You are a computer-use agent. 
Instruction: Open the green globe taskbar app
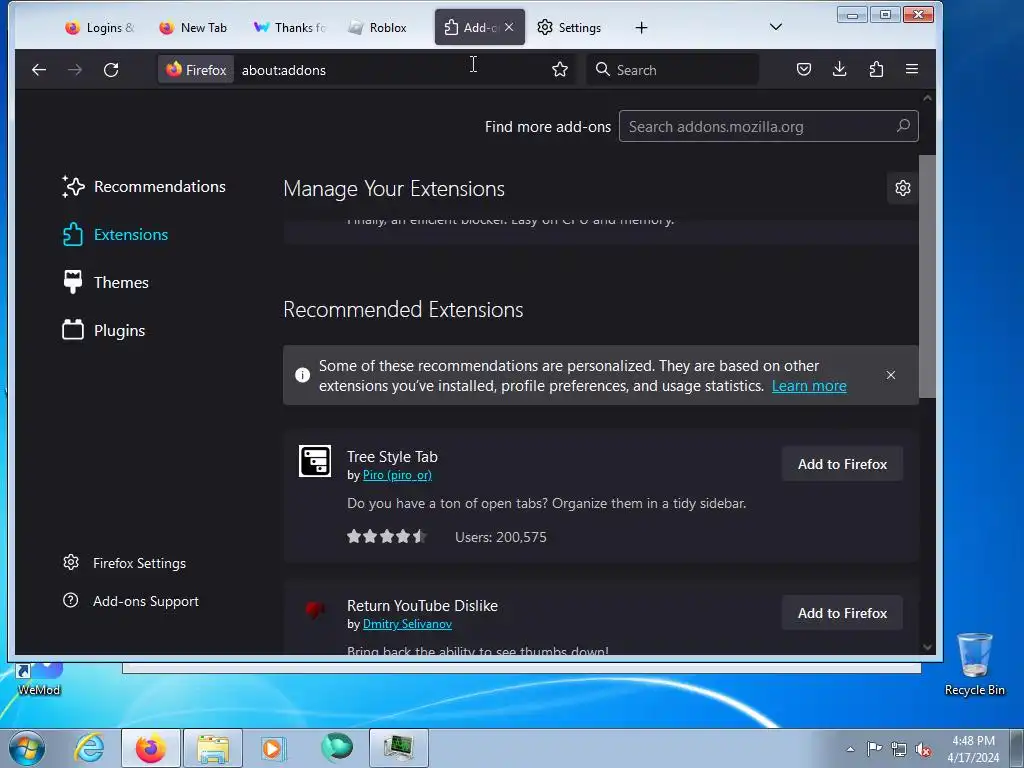[x=336, y=748]
